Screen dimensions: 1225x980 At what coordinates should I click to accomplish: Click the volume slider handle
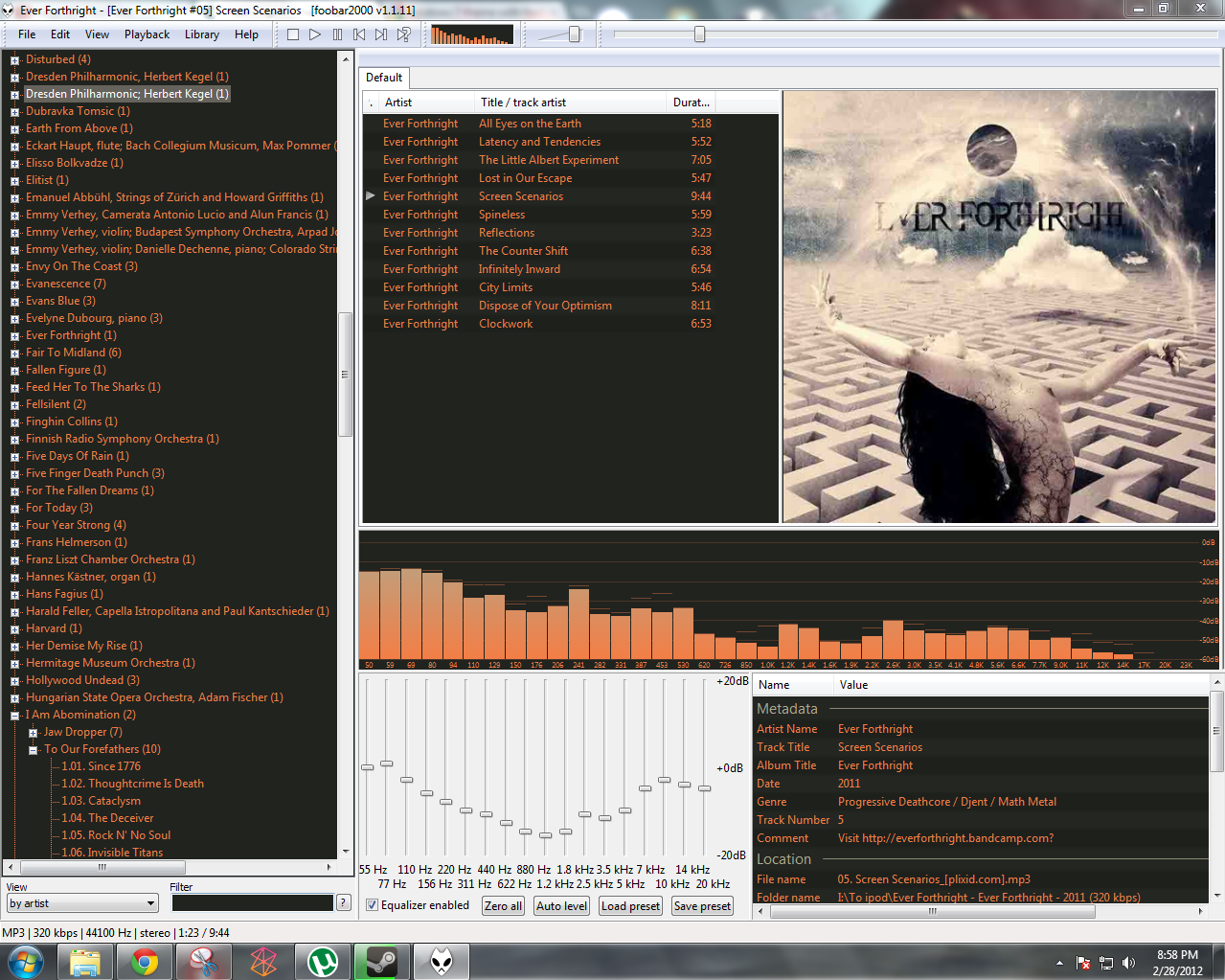click(575, 34)
